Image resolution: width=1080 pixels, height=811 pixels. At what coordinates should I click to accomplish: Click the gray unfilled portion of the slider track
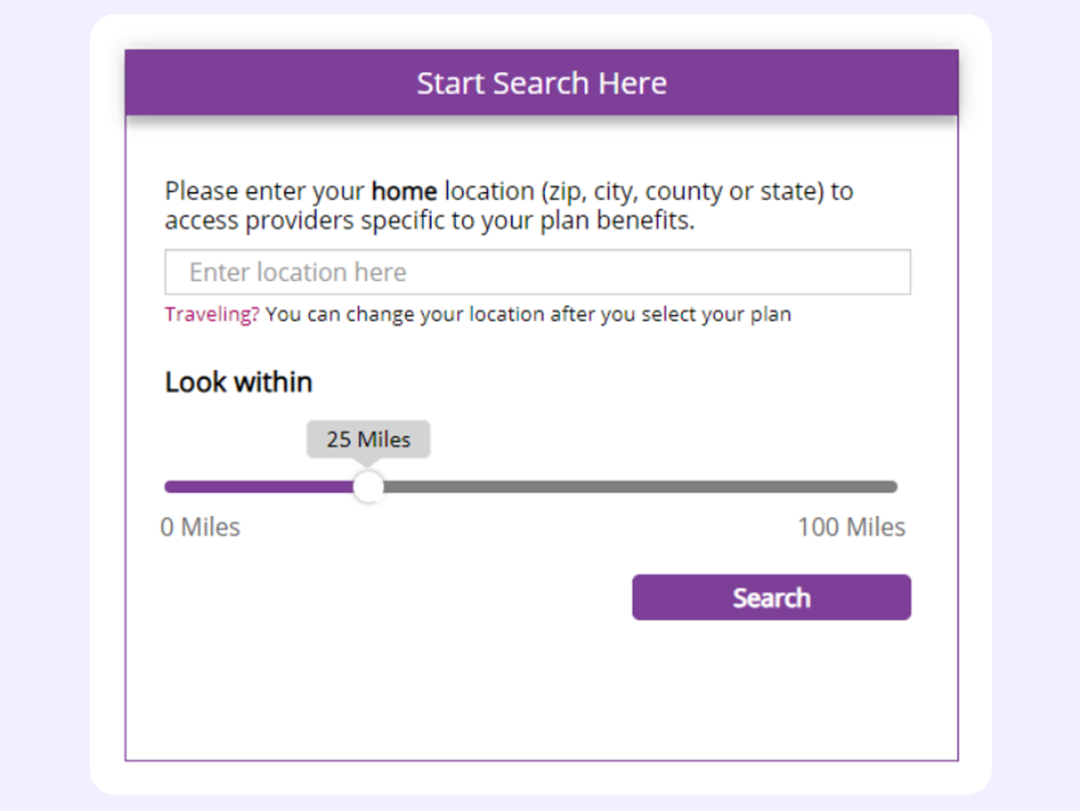click(640, 487)
